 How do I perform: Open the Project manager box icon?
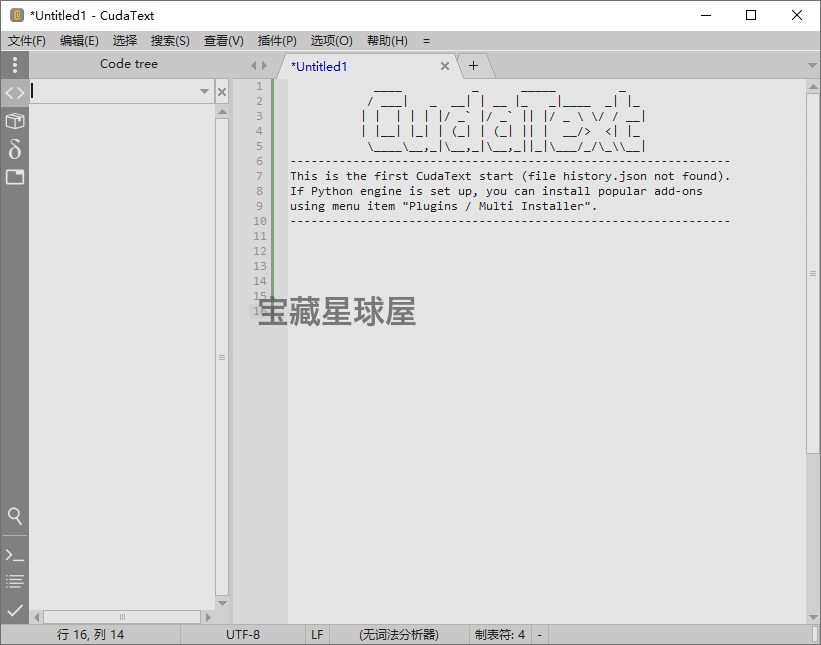pyautogui.click(x=15, y=121)
